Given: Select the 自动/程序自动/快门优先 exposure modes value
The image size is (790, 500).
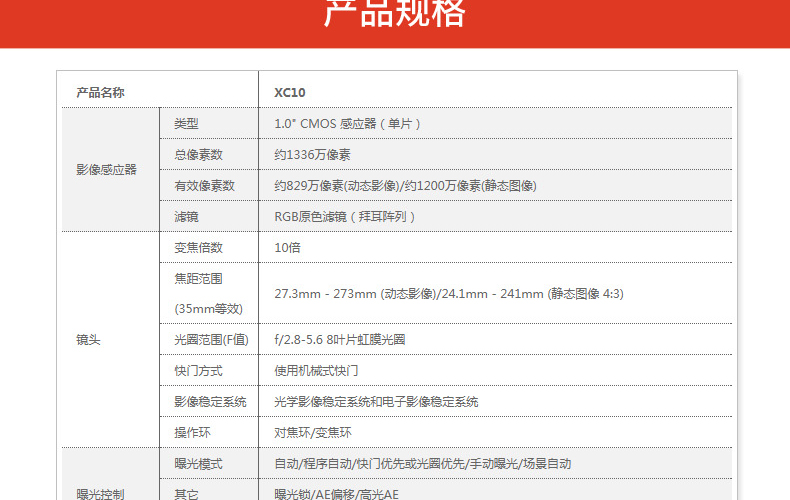Looking at the screenshot, I should 423,464.
